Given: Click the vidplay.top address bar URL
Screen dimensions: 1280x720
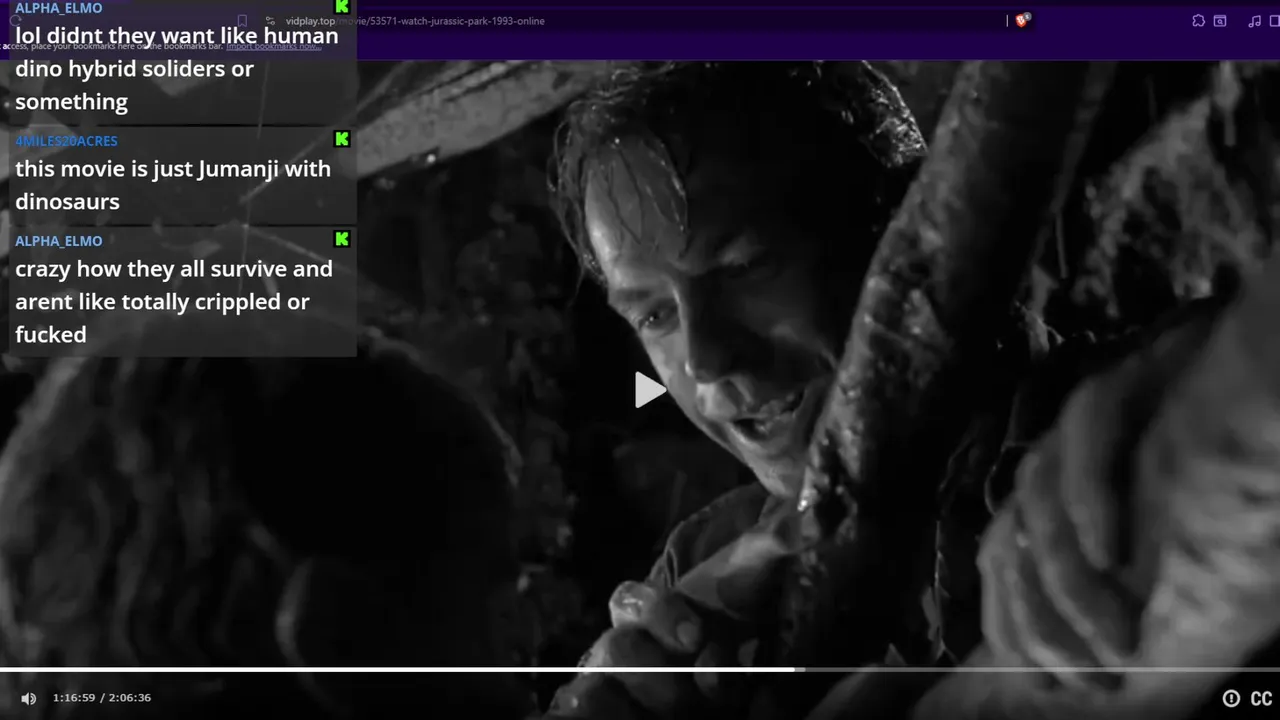Looking at the screenshot, I should (x=415, y=21).
